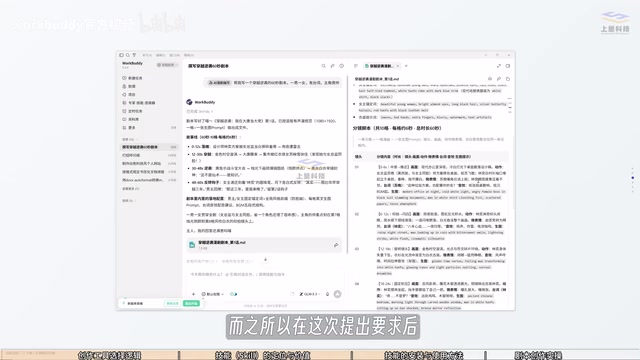Click edit icon on the .md file card
This screenshot has height=360, width=640.
point(336,245)
